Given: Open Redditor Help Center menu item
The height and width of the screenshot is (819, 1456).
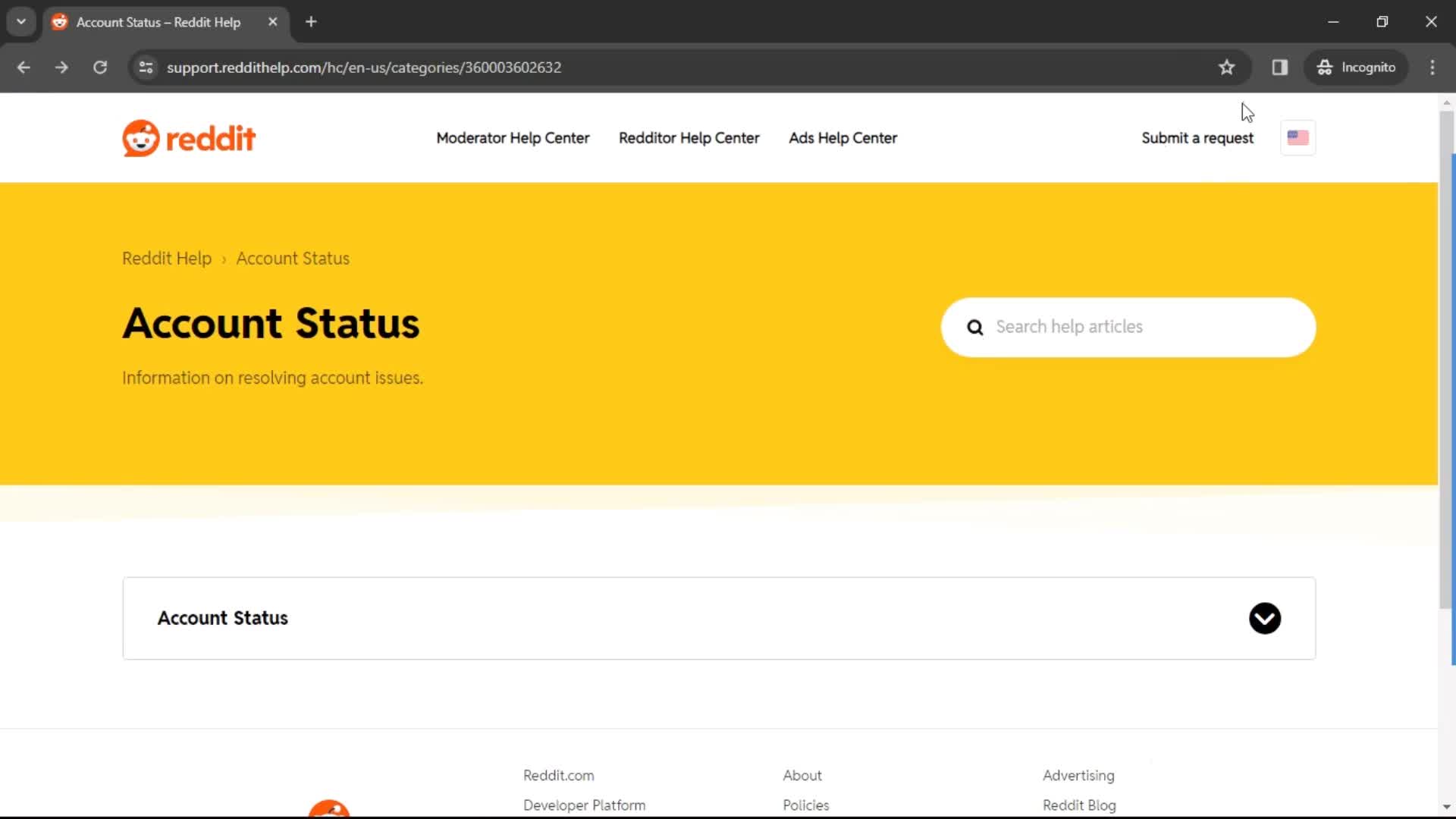Looking at the screenshot, I should pyautogui.click(x=689, y=138).
